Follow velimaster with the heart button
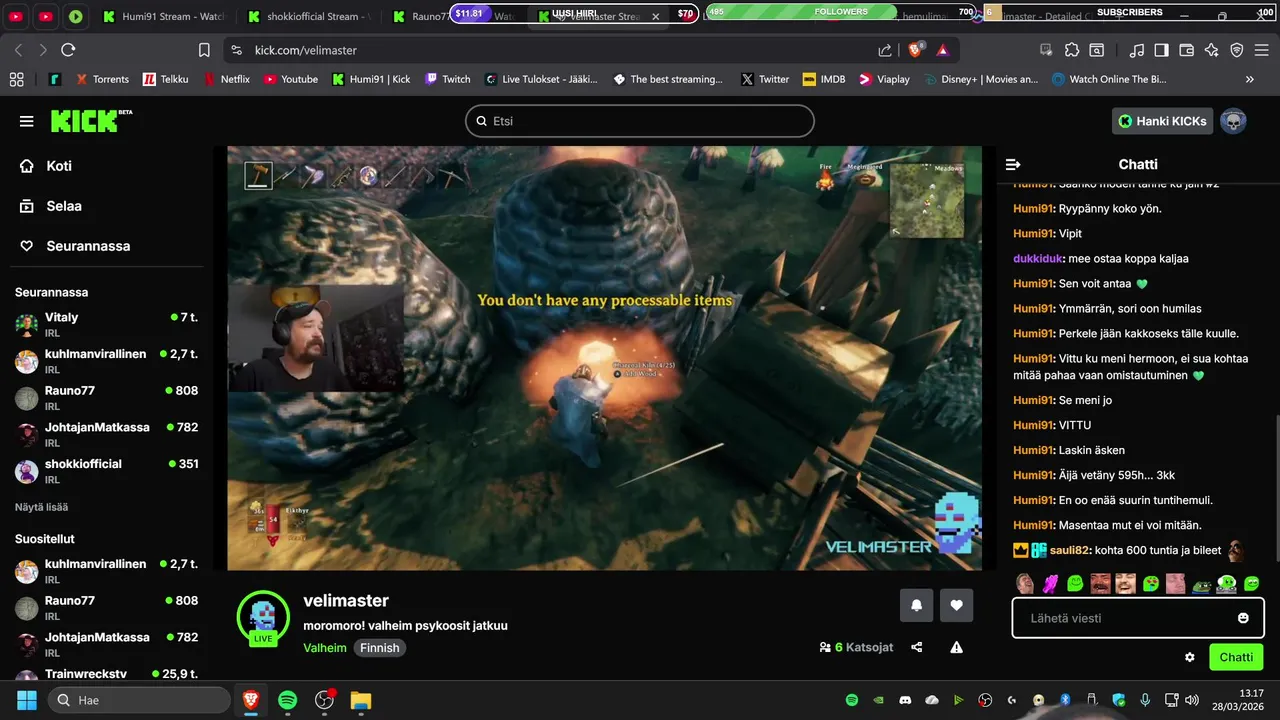This screenshot has height=720, width=1280. [x=956, y=604]
